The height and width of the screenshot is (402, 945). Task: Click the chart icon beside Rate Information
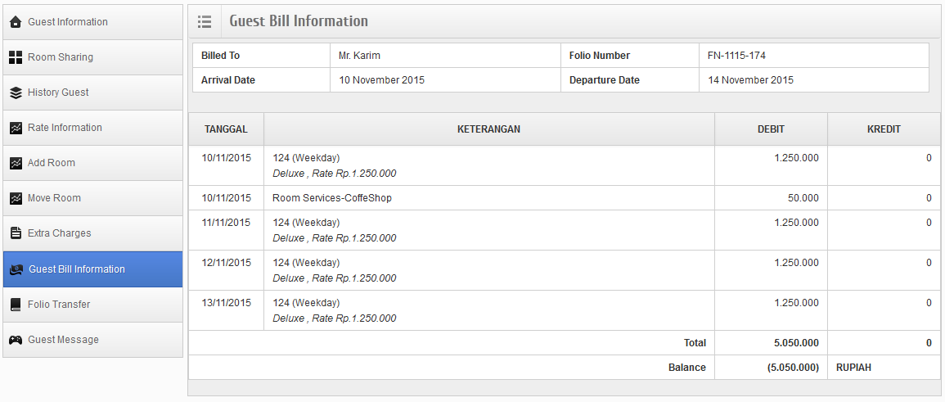pos(15,128)
